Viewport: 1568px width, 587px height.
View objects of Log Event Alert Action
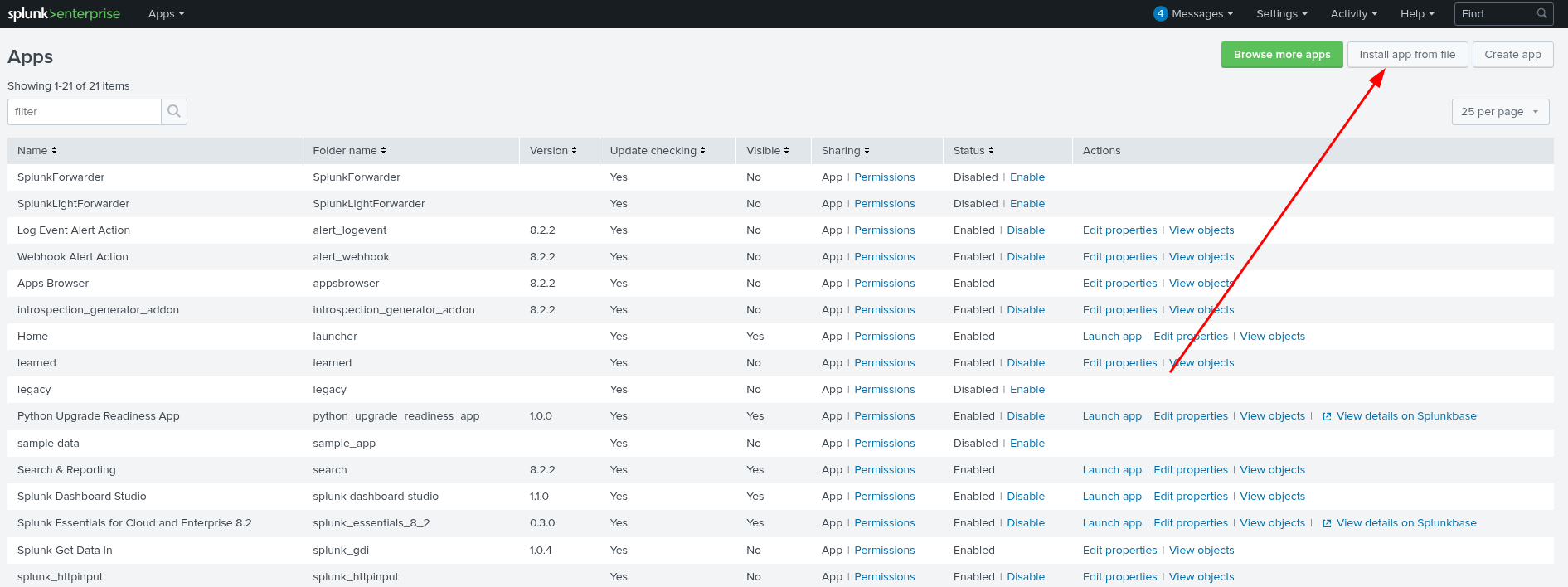pyautogui.click(x=1201, y=230)
